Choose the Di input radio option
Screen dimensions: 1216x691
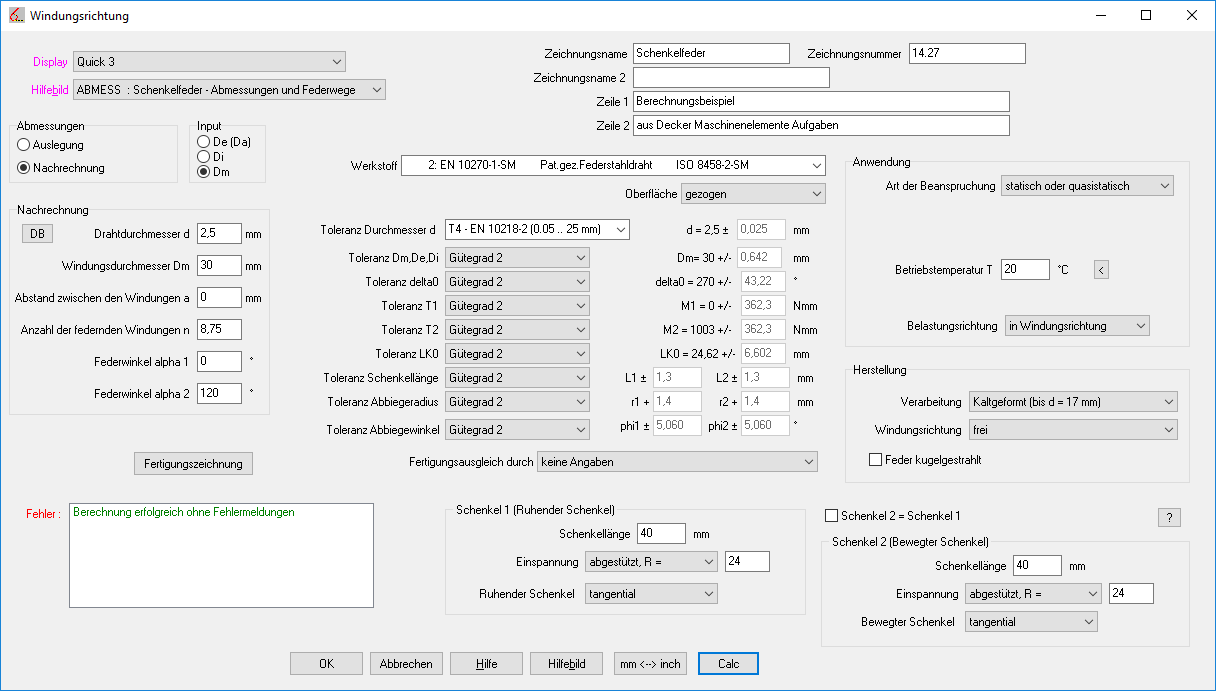click(x=204, y=157)
